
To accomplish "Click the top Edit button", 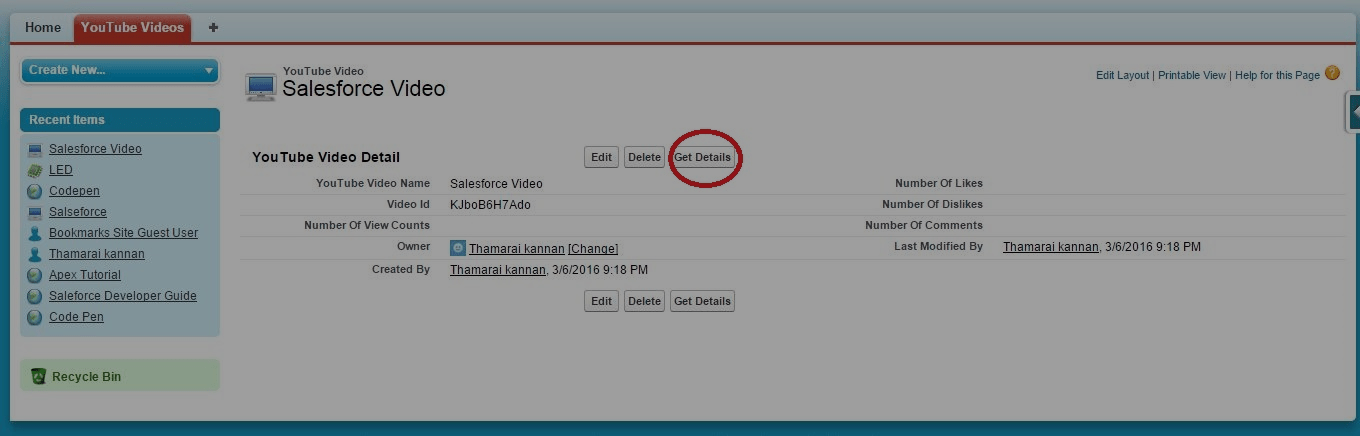I will (601, 157).
